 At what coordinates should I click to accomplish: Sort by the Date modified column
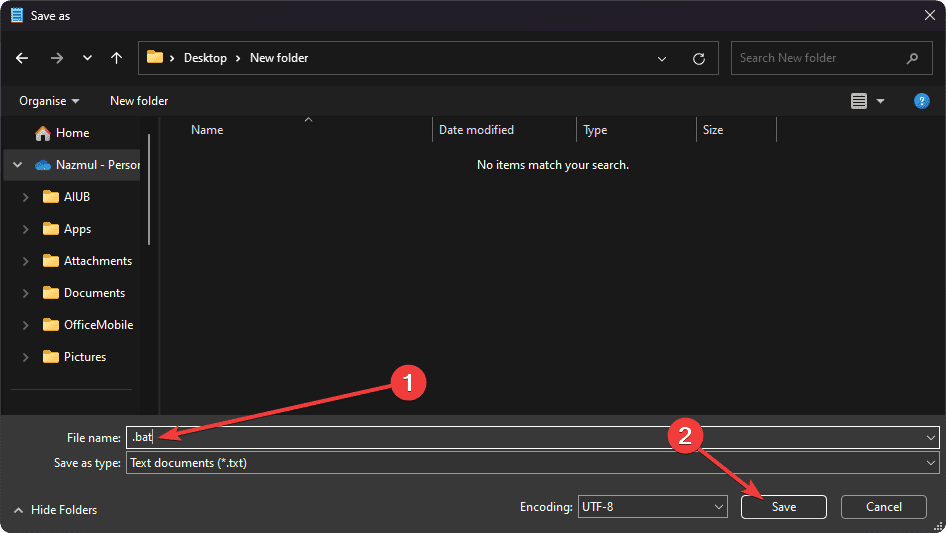coord(476,130)
